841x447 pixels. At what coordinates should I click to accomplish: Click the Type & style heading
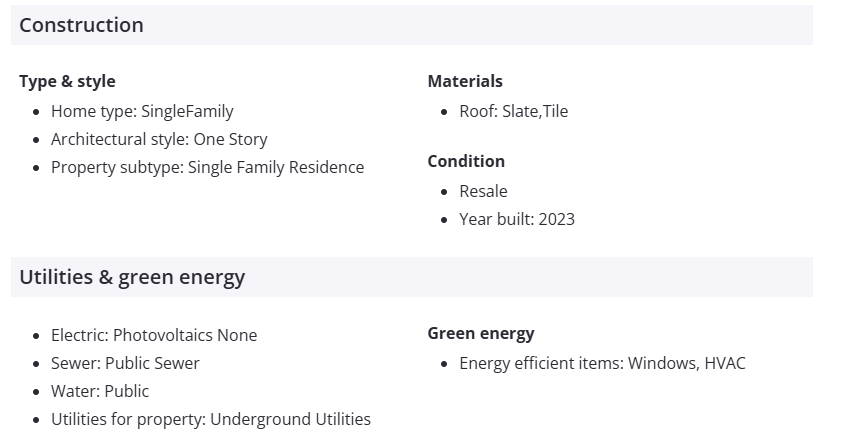[67, 81]
